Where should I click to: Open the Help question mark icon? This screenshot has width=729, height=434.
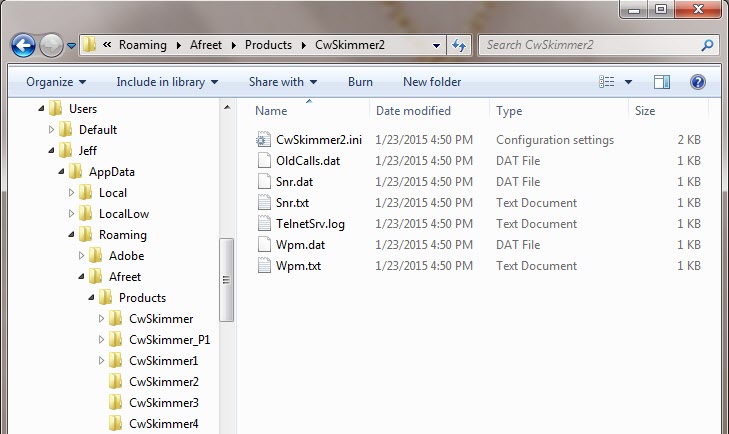tap(697, 82)
